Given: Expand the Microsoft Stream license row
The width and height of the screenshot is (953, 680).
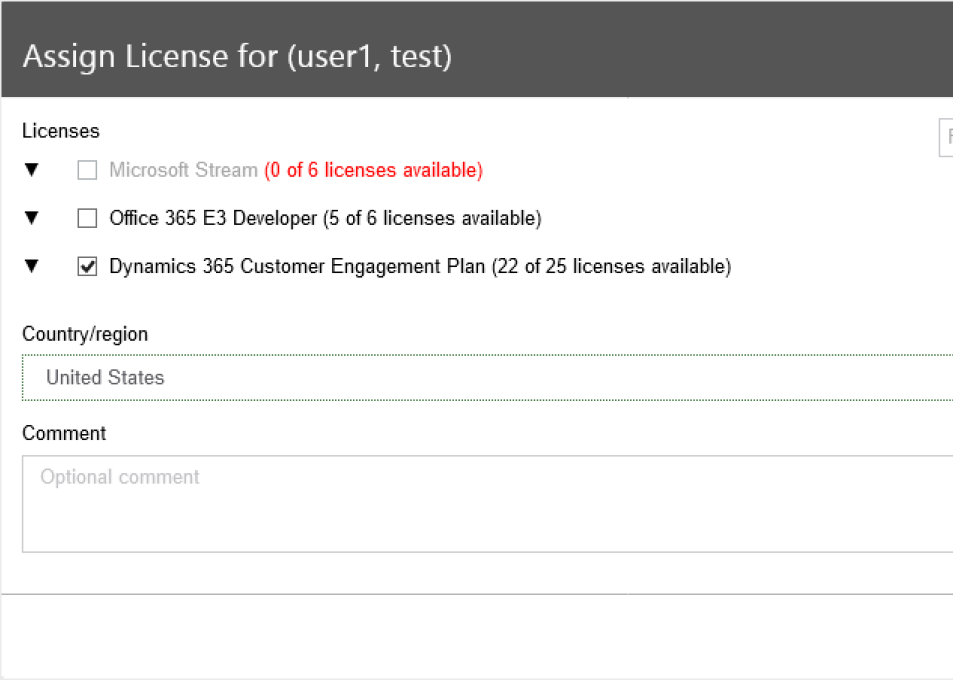Looking at the screenshot, I should [x=32, y=170].
